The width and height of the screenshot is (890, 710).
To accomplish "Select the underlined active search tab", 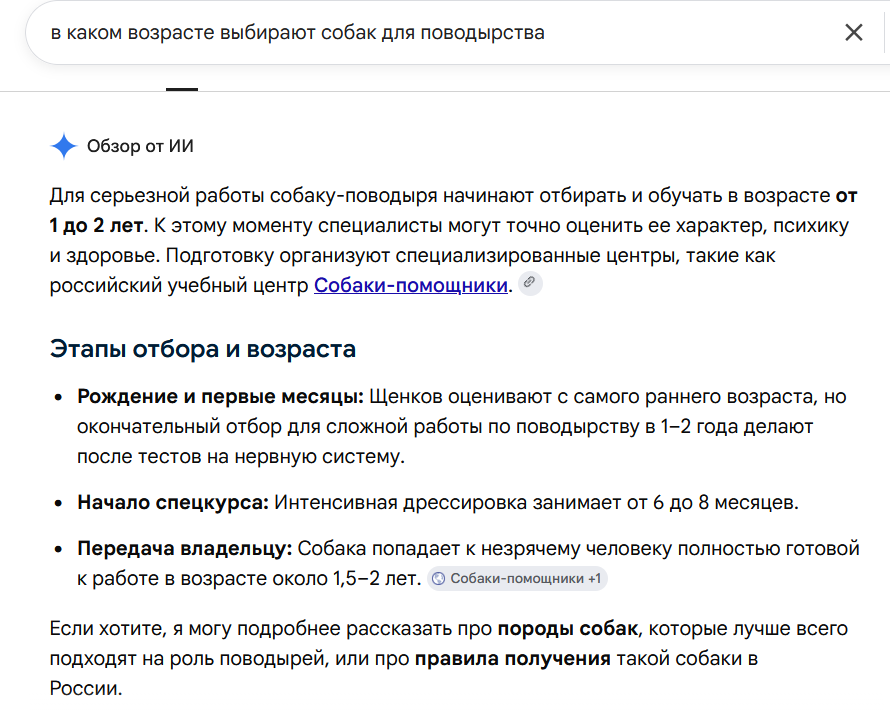I will pyautogui.click(x=182, y=89).
